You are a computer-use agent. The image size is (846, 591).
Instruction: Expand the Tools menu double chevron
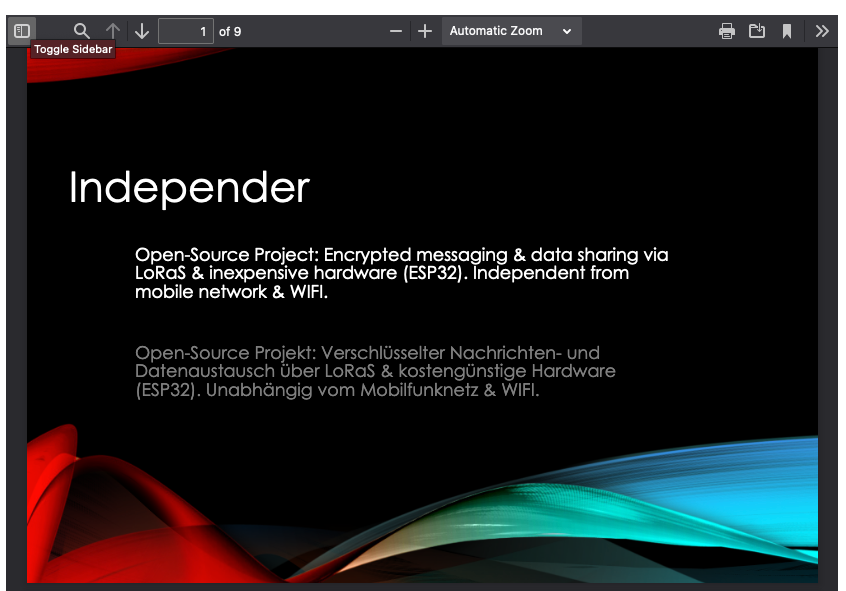[822, 31]
